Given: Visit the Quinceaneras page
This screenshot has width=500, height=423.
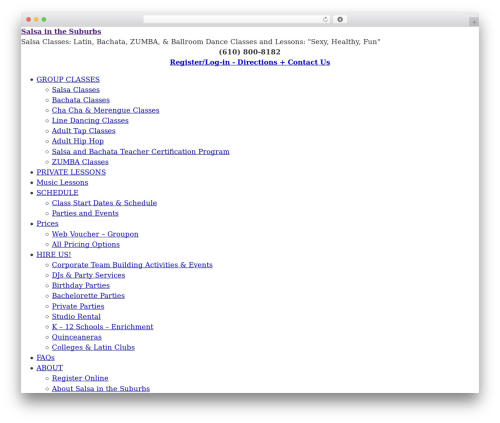Looking at the screenshot, I should pos(77,337).
